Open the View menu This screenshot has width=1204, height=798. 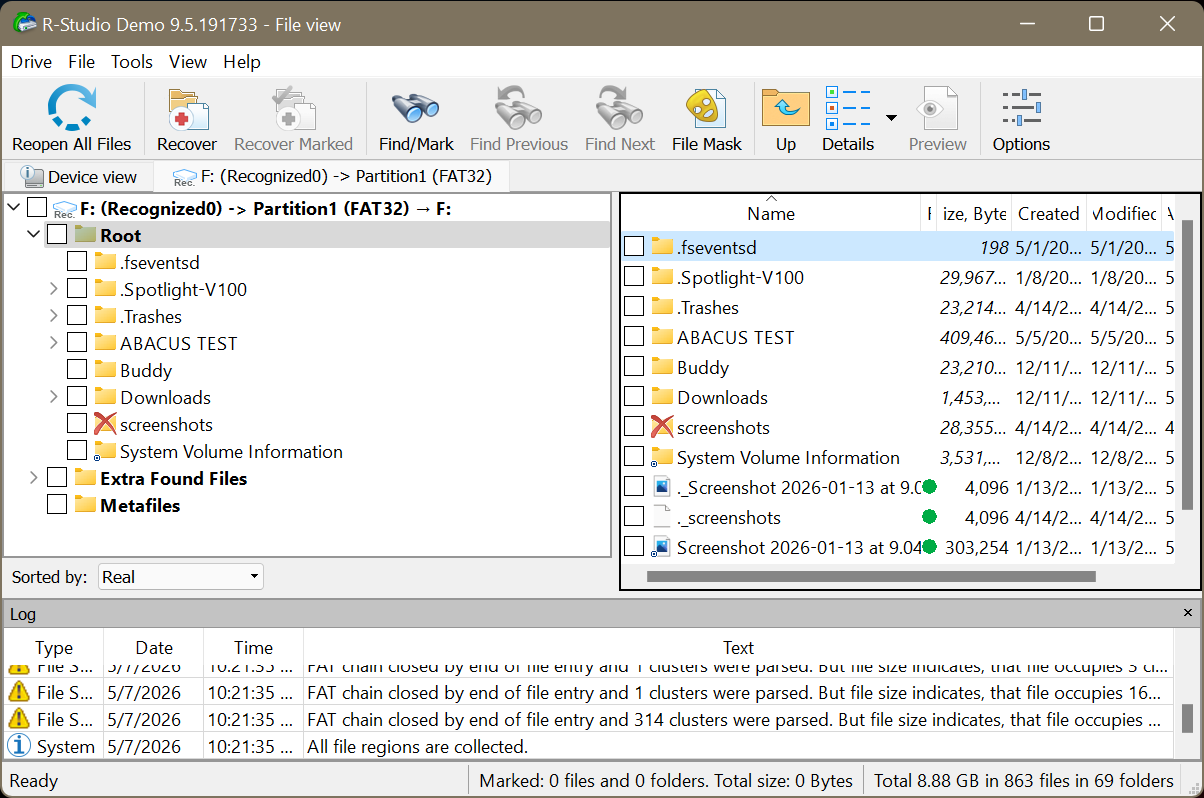click(188, 62)
